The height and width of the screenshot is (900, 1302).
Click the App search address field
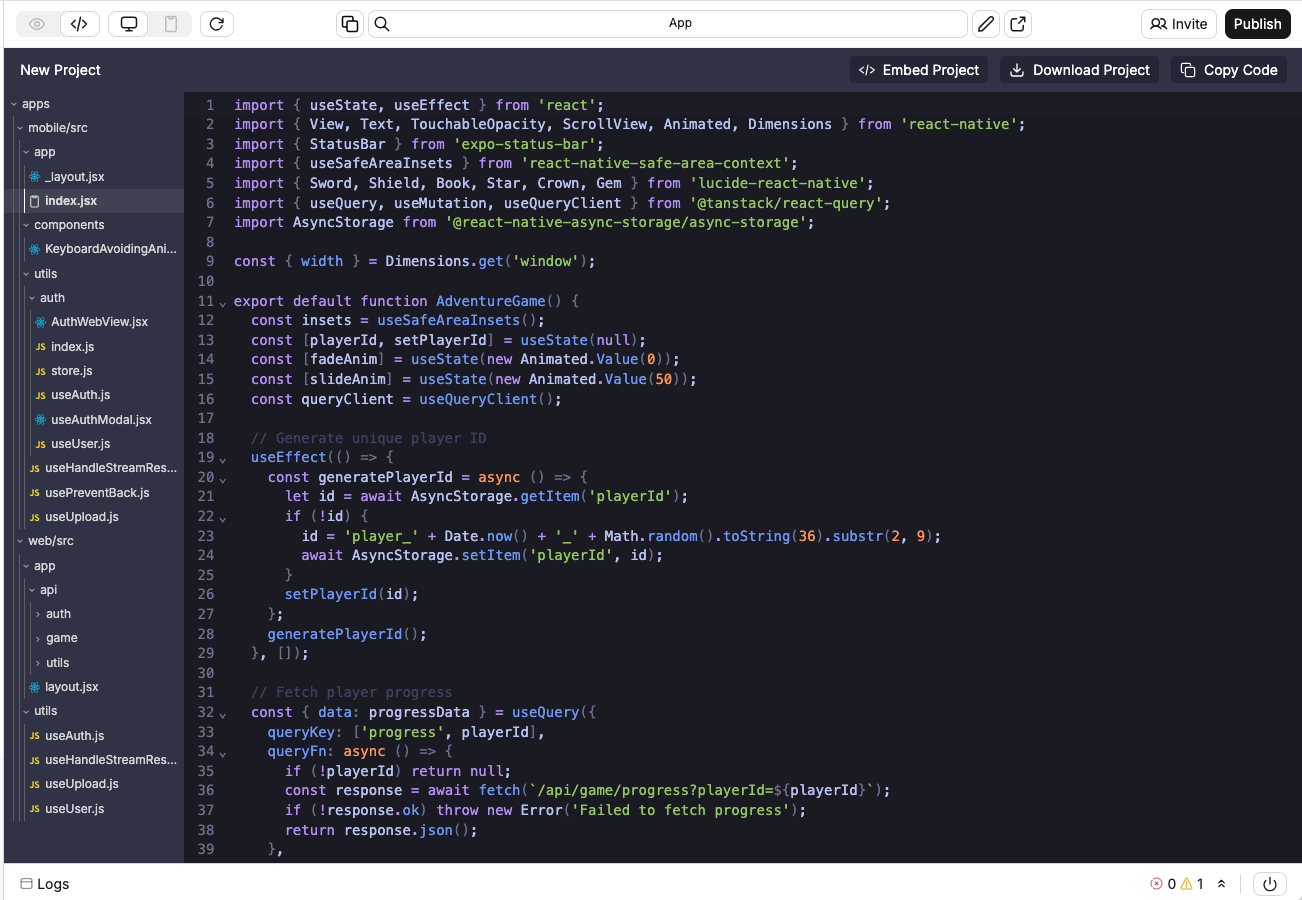[680, 24]
